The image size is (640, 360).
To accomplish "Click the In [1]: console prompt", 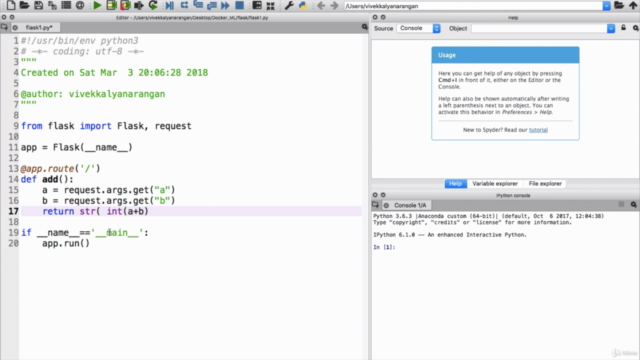I will point(384,247).
